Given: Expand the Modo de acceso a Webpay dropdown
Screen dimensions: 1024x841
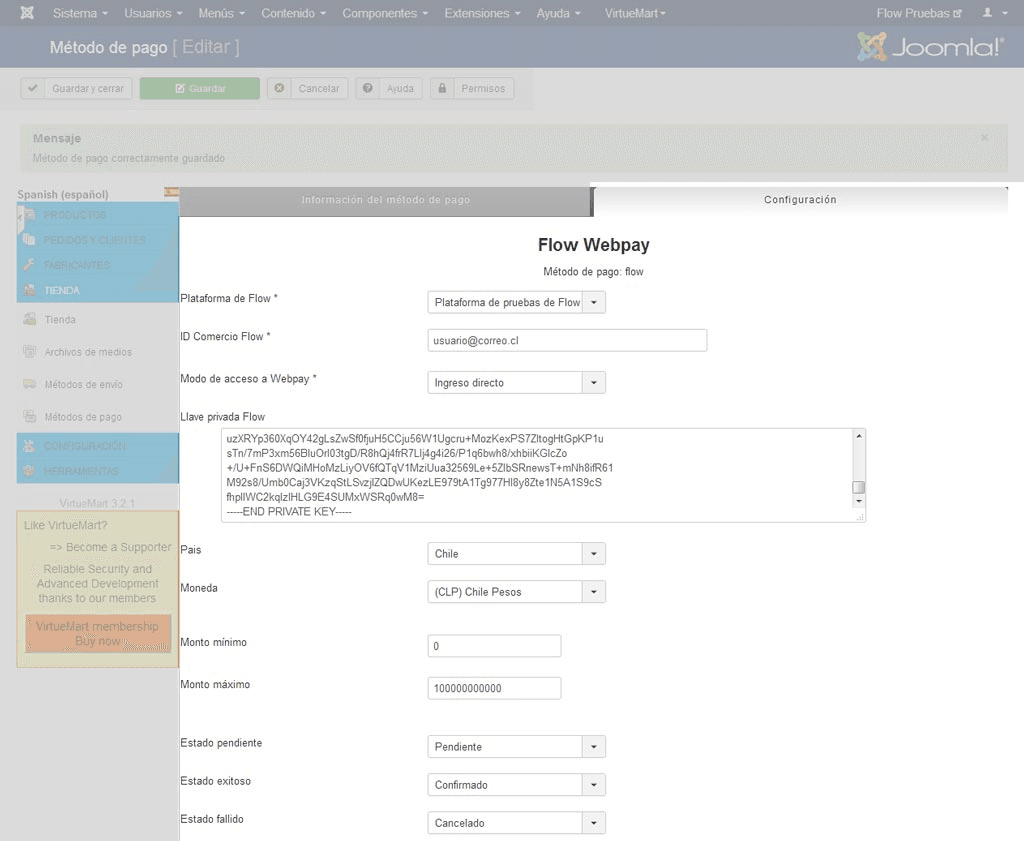Looking at the screenshot, I should pos(517,383).
